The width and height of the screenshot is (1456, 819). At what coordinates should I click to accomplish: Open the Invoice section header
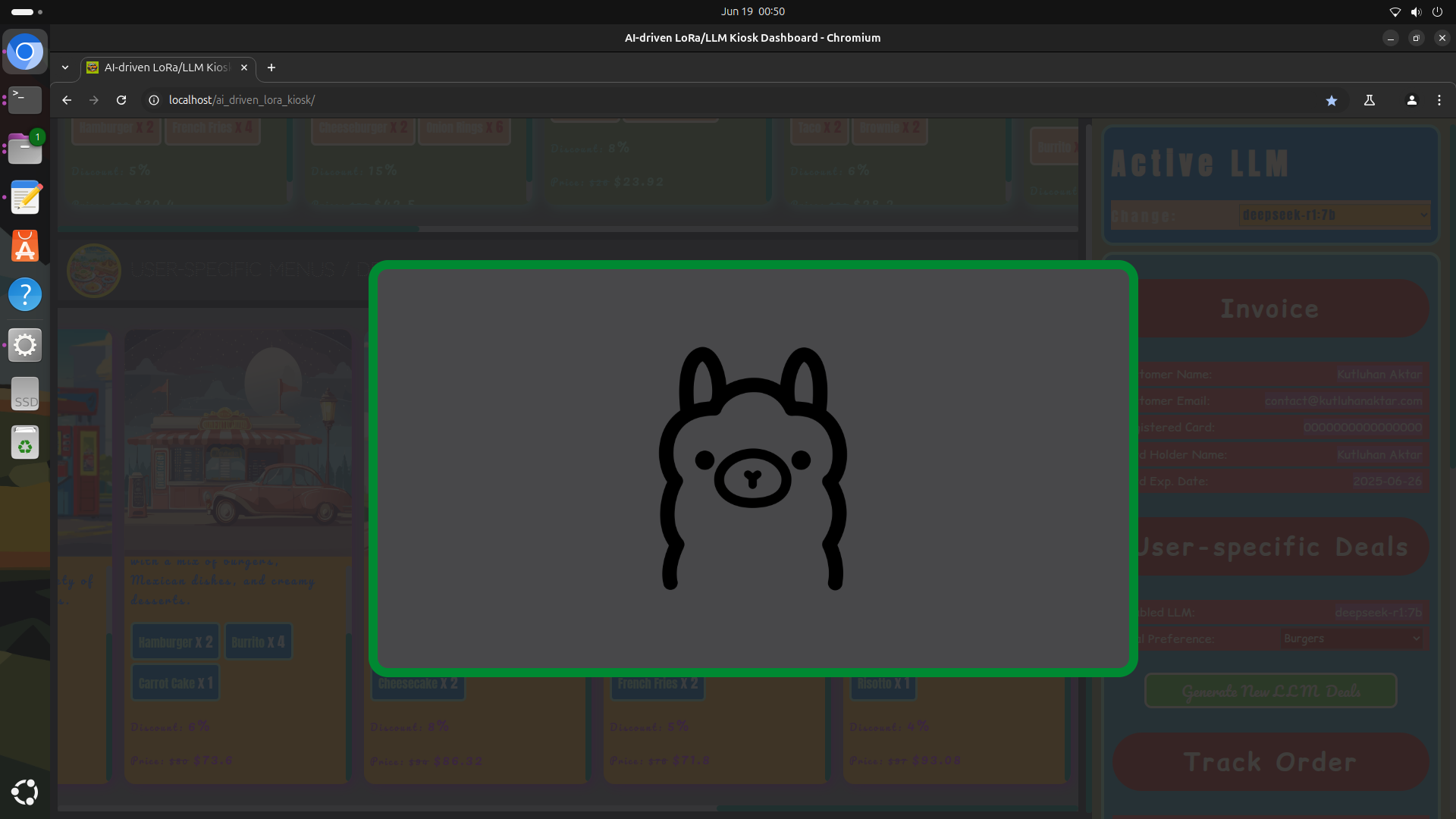[1270, 309]
